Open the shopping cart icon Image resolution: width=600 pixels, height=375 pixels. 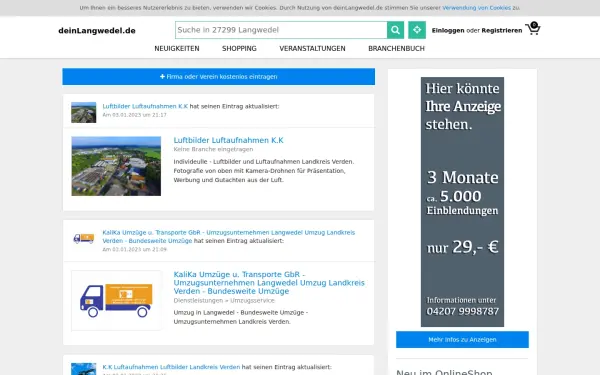click(x=533, y=29)
